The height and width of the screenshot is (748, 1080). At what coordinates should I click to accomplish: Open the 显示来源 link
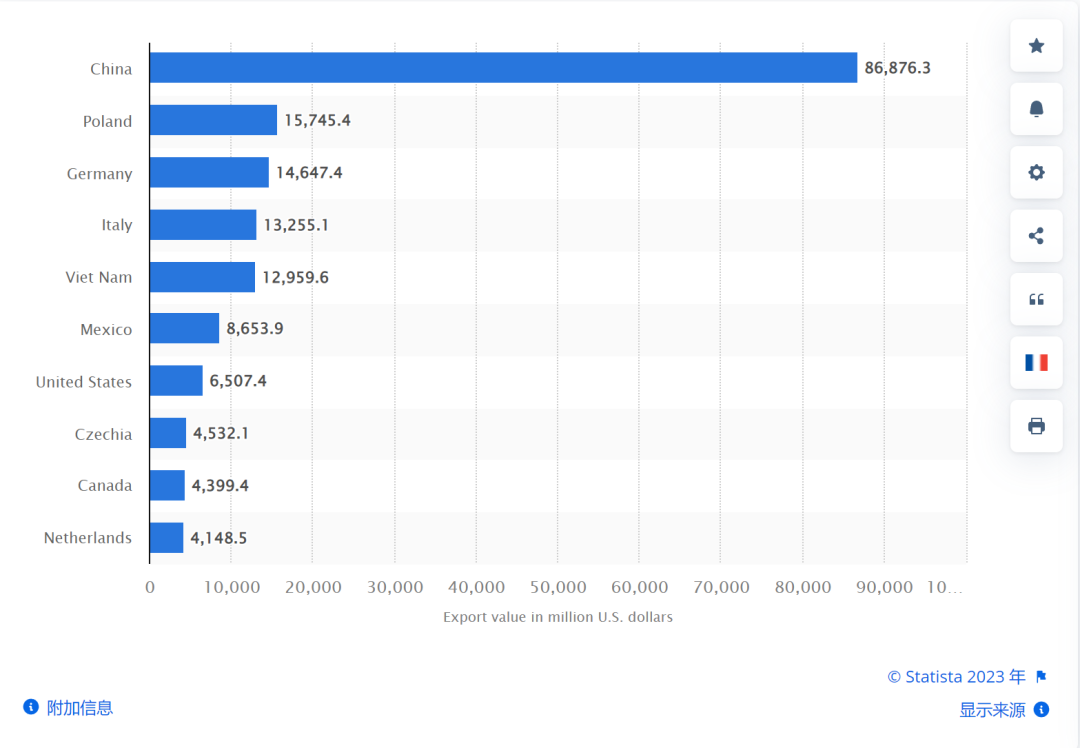tap(992, 710)
